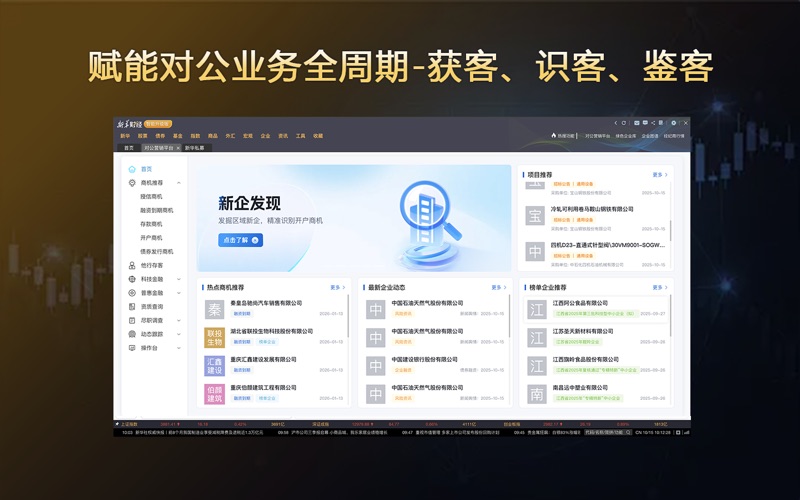Click the share icon in title bar
Screen dimensions: 800x500
tap(653, 123)
